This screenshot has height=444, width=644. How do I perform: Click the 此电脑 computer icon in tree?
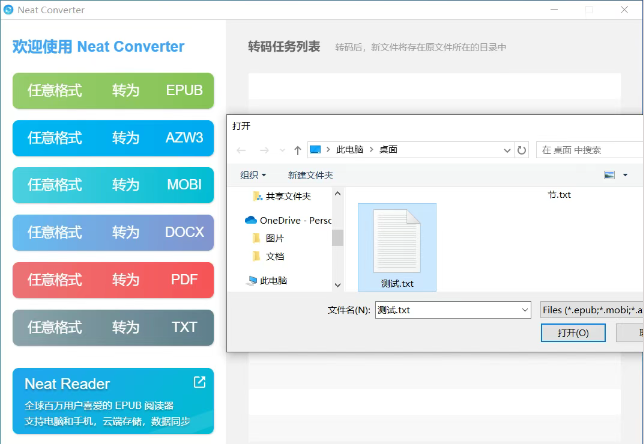point(251,281)
